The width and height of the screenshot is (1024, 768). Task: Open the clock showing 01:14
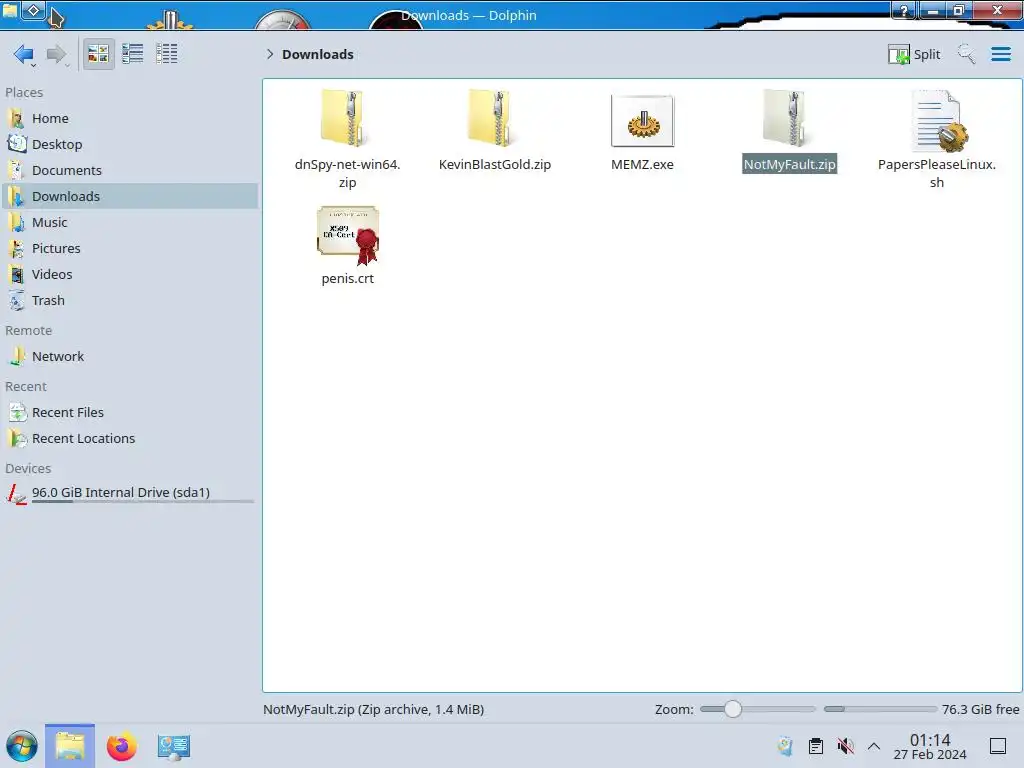click(x=930, y=746)
